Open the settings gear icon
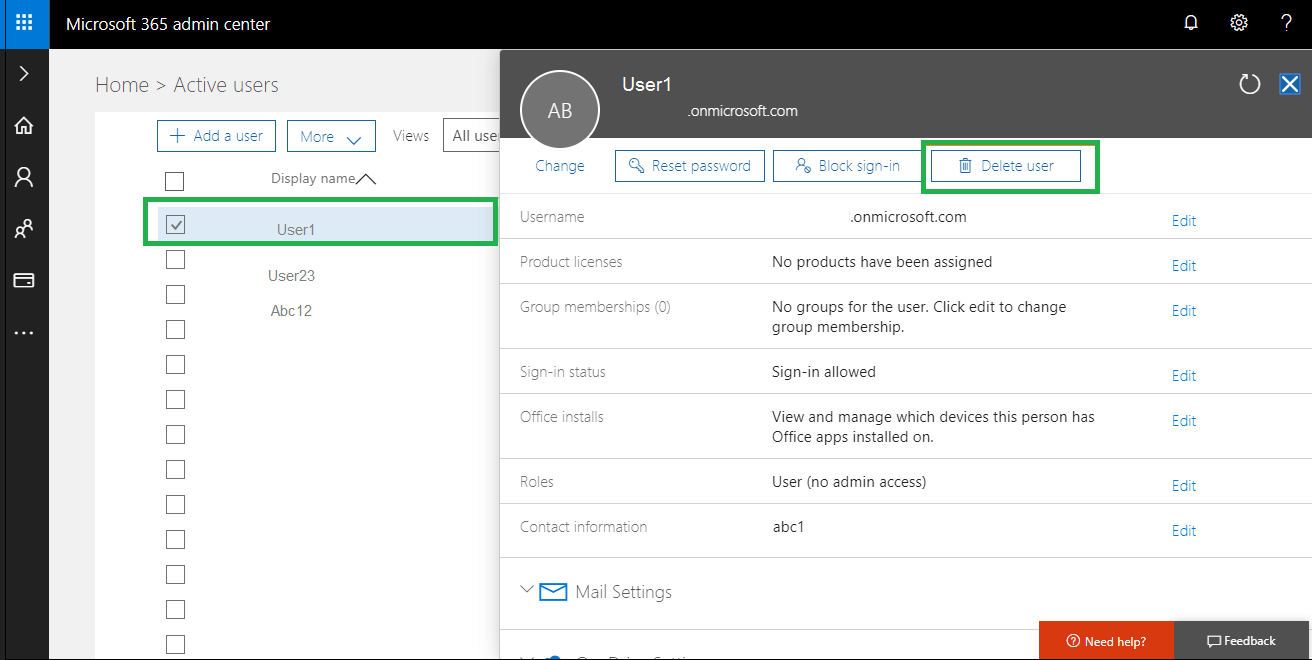 pyautogui.click(x=1239, y=23)
